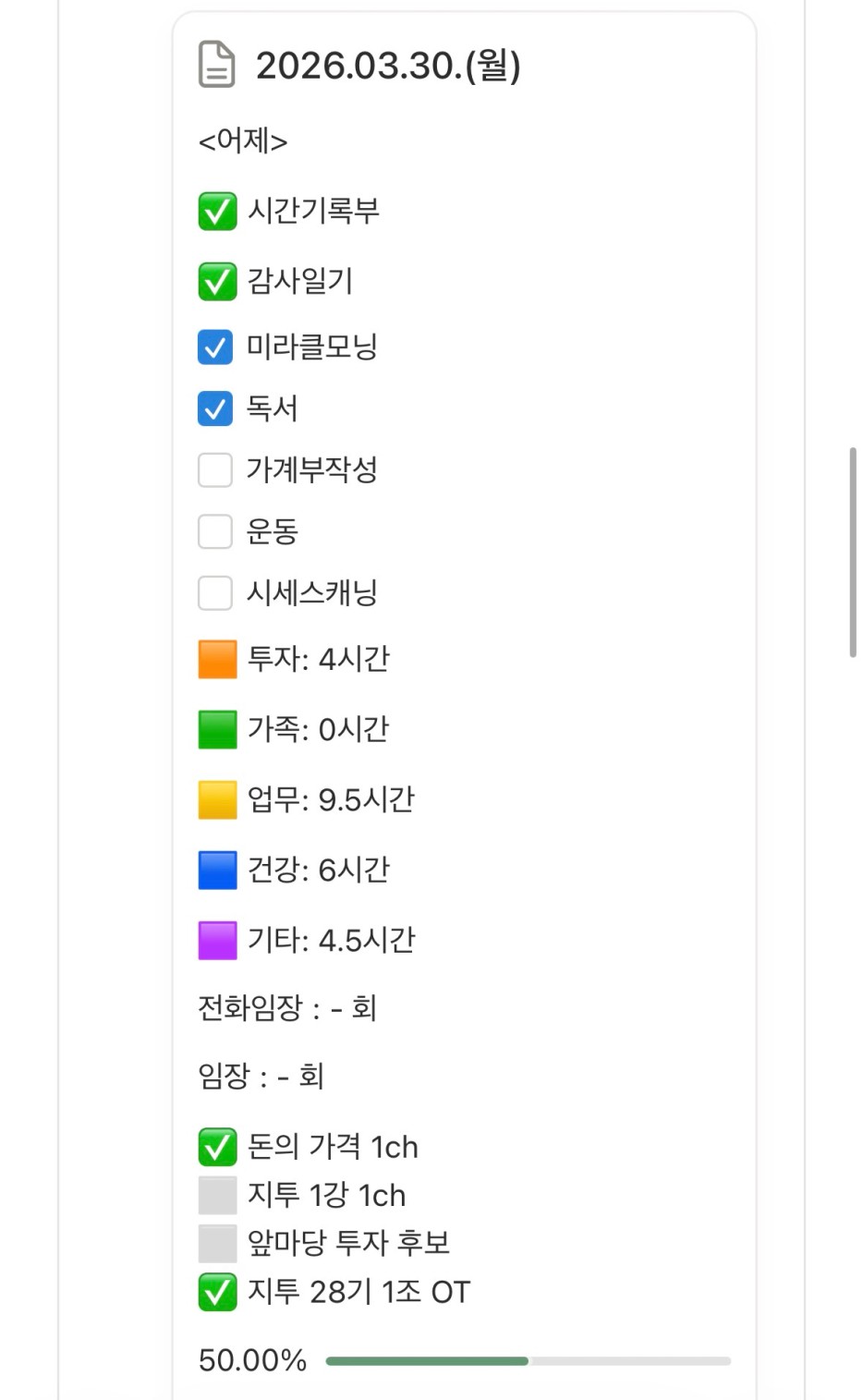863x1400 pixels.
Task: Click the orange square beside 투자: 4시간
Action: (x=217, y=660)
